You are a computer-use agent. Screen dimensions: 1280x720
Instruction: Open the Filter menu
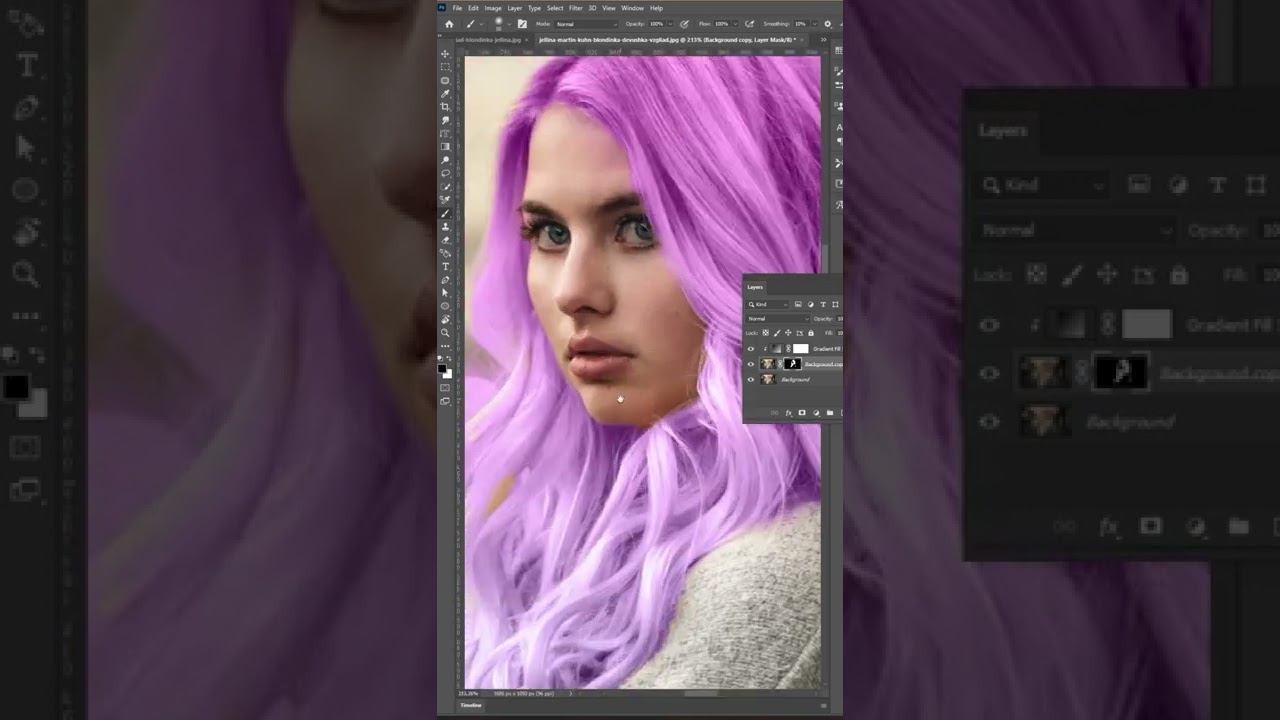[x=576, y=8]
